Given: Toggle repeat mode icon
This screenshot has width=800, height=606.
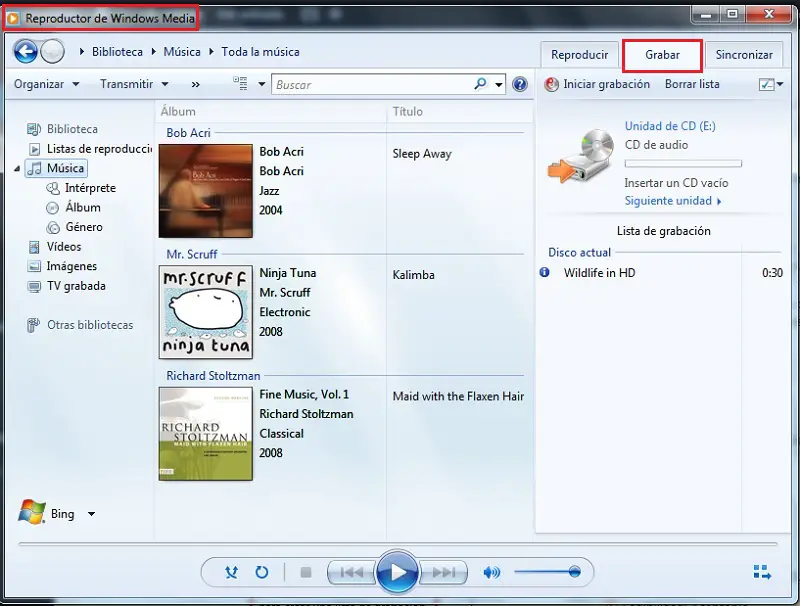Looking at the screenshot, I should point(262,573).
